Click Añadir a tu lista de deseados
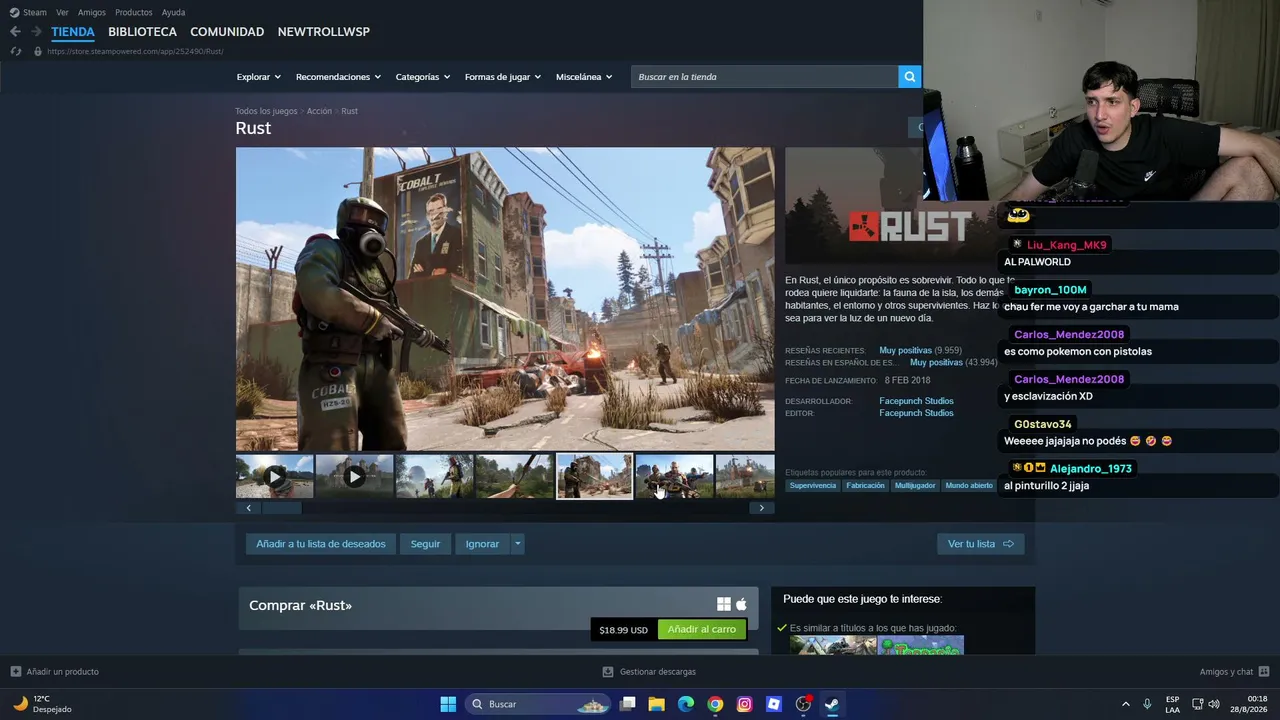Viewport: 1280px width, 720px height. tap(321, 544)
